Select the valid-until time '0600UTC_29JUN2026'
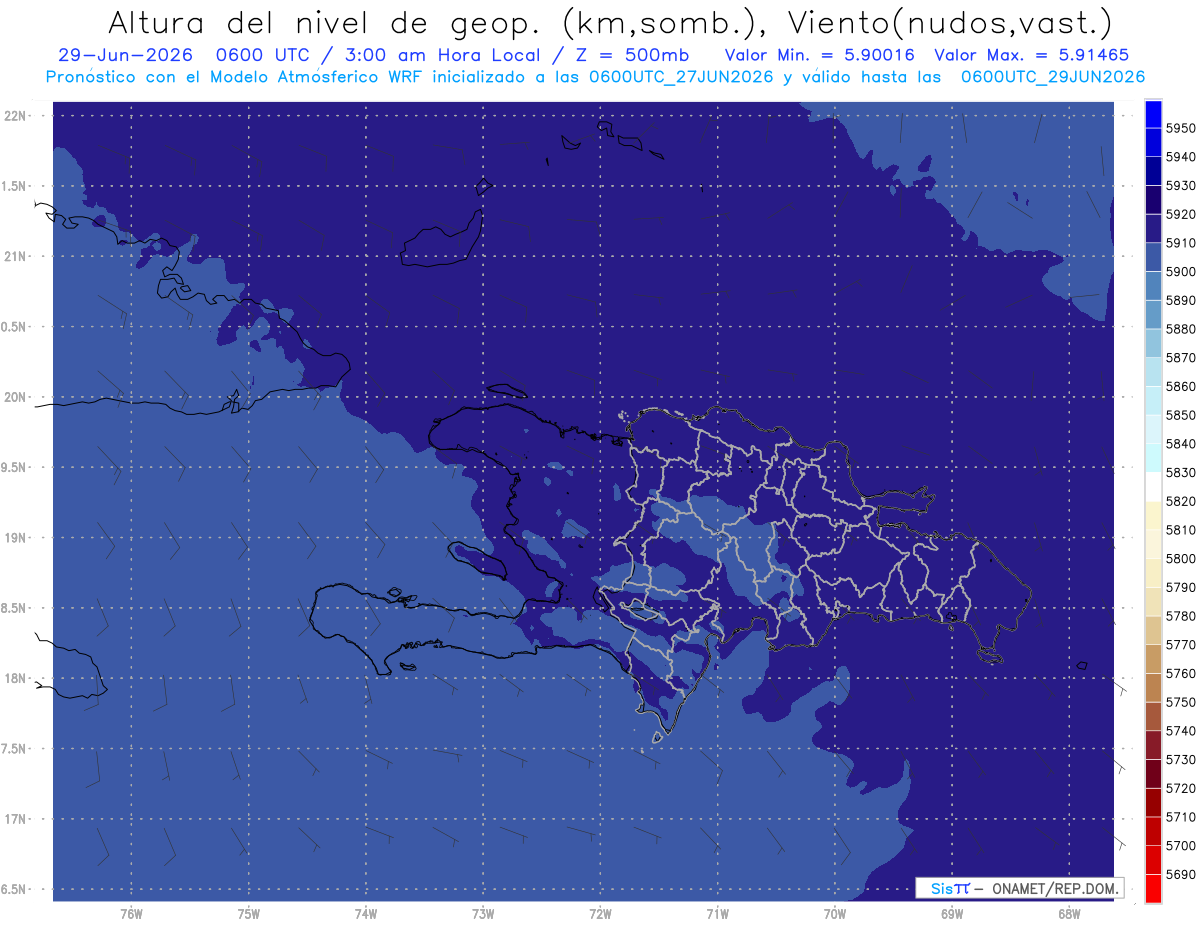Viewport: 1200px width, 927px height. pos(1053,77)
